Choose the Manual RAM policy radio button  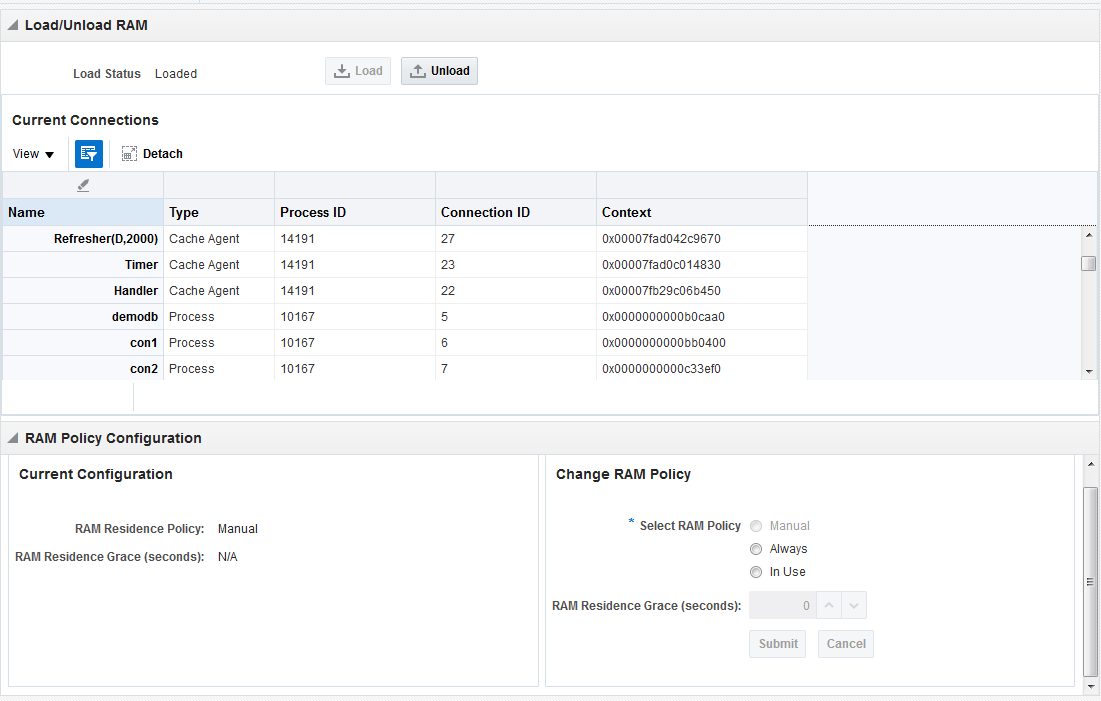coord(756,526)
